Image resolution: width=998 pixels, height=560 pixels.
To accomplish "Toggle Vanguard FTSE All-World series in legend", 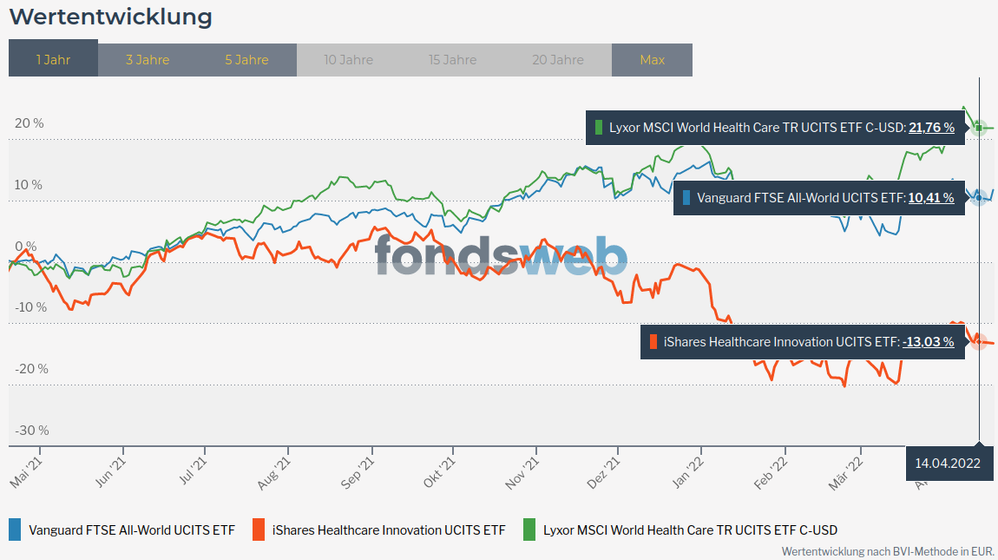I will [131, 529].
